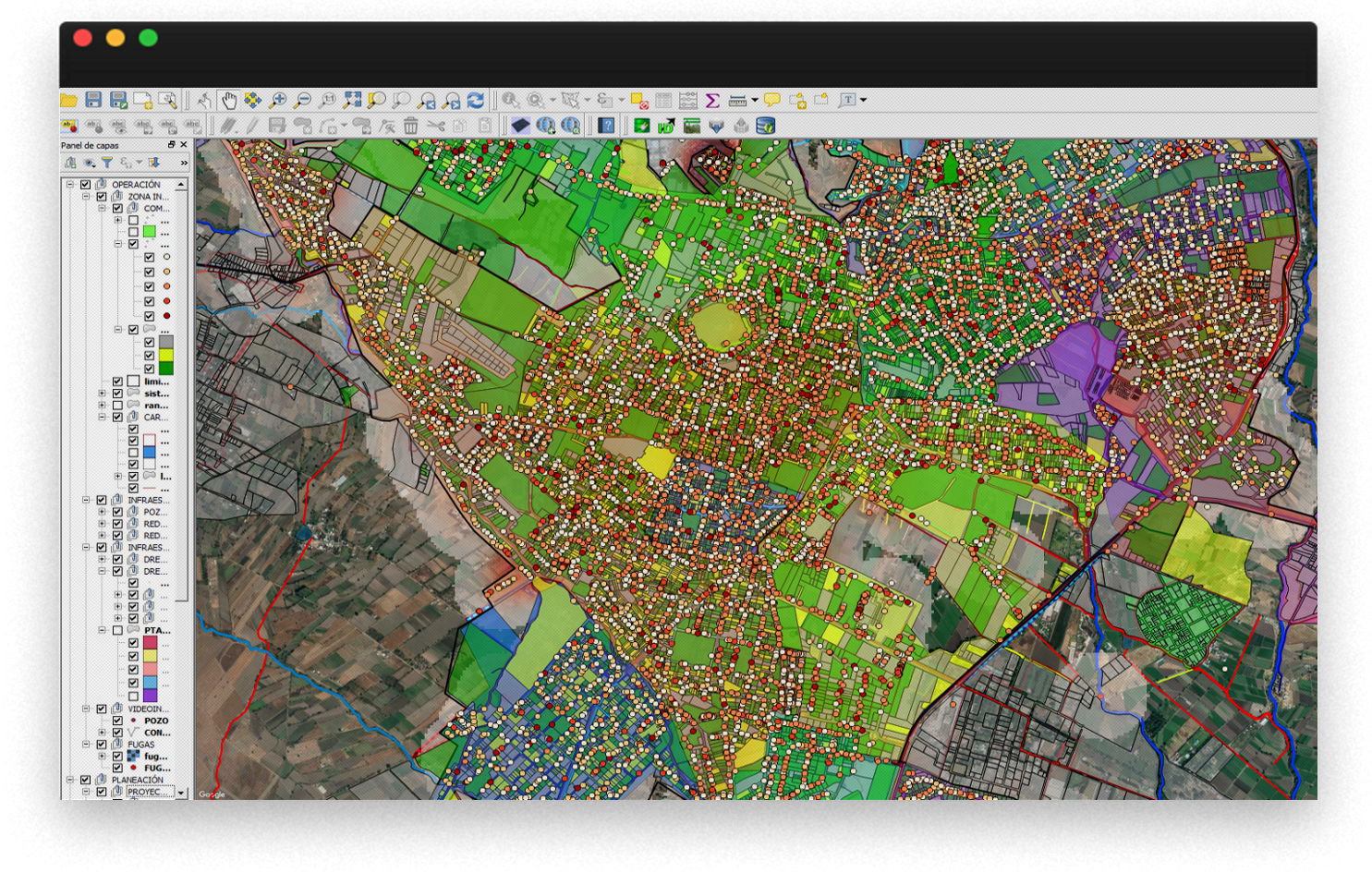
Task: Expand the 'sist...' layer tree node
Action: click(102, 394)
